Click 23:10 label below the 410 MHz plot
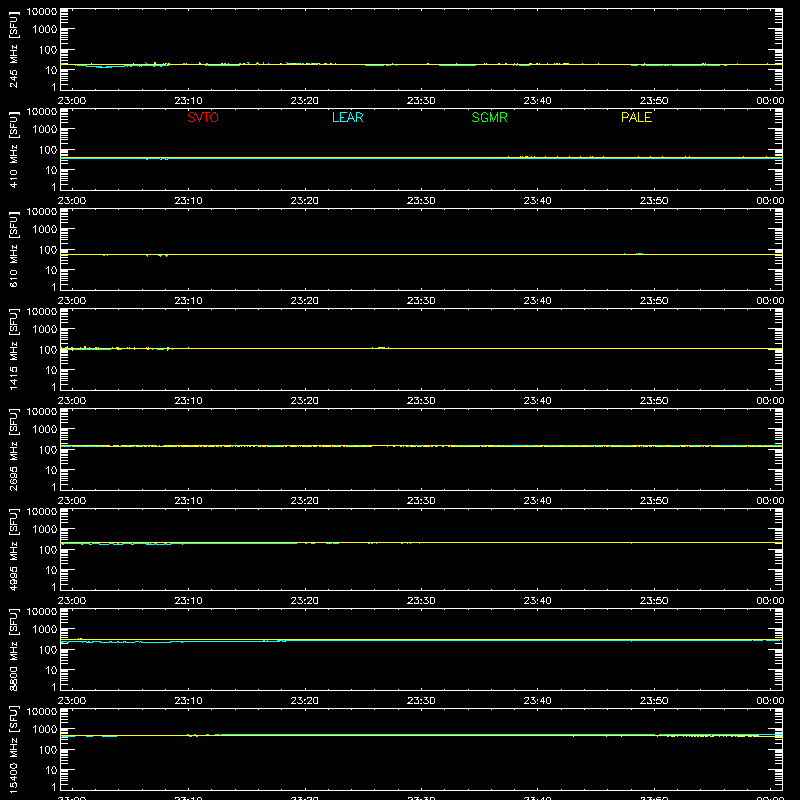Viewport: 800px width, 800px height. tap(188, 201)
